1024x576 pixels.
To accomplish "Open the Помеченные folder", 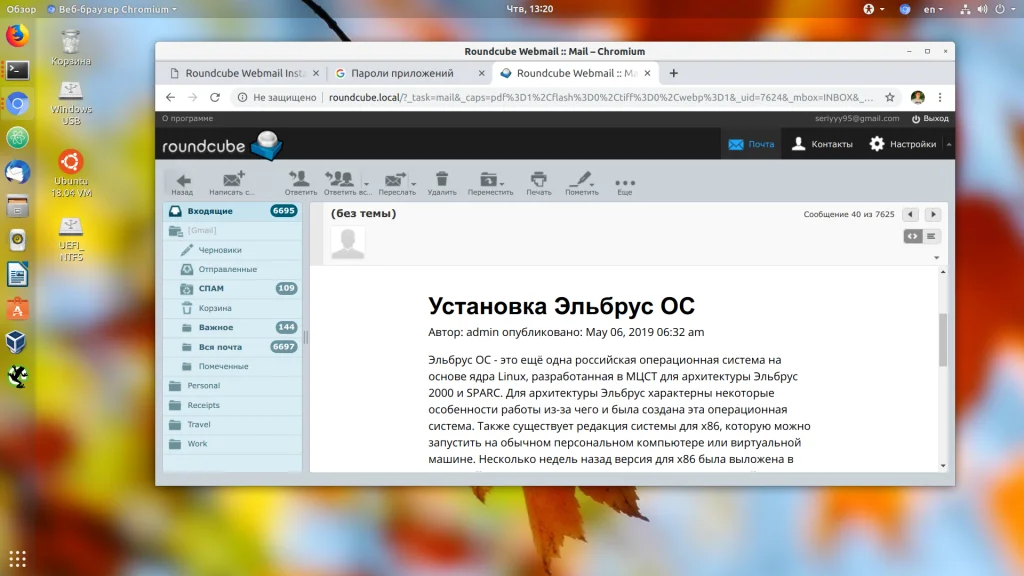I will tap(232, 366).
